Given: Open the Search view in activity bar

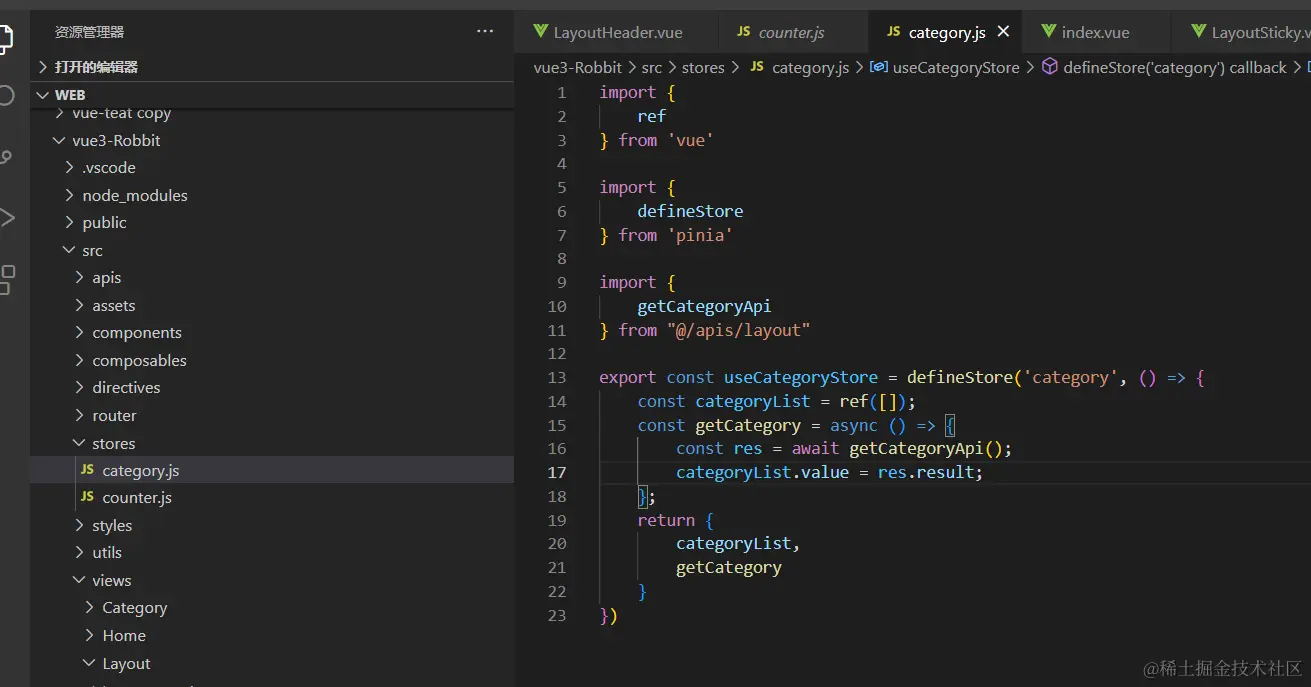Looking at the screenshot, I should [x=5, y=96].
